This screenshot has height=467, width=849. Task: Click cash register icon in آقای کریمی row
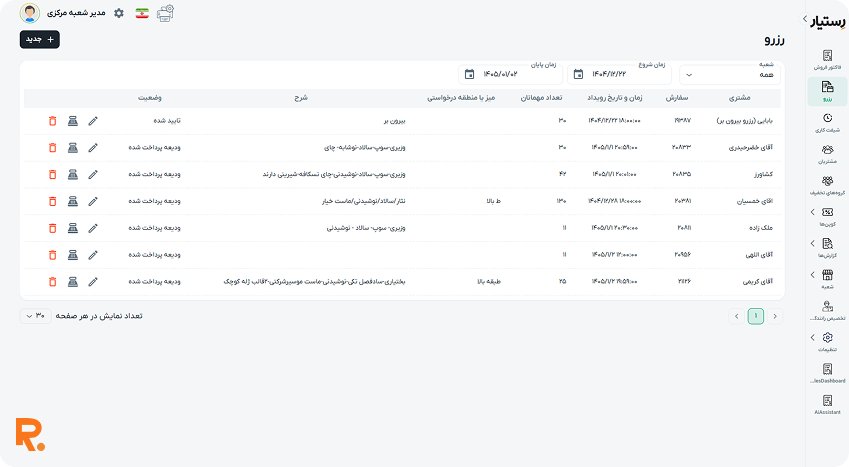73,282
